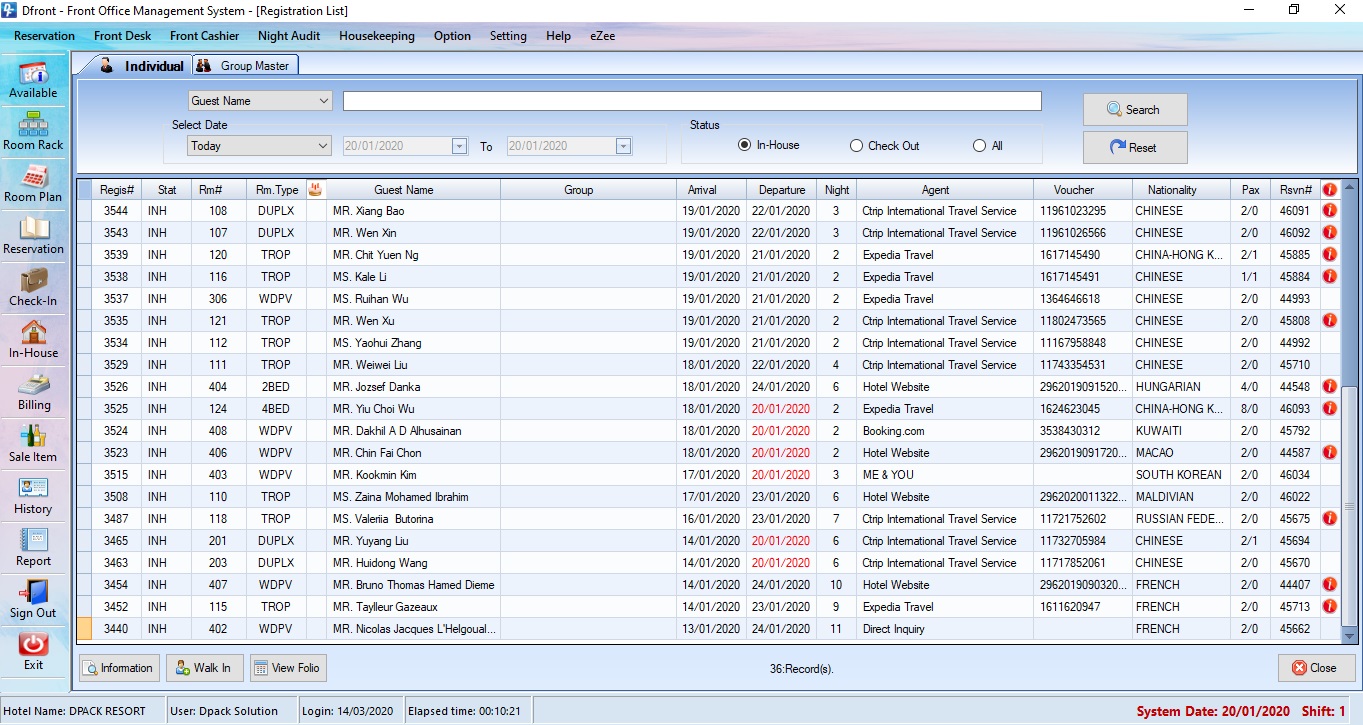
Task: Select the row for MS. Zaina Mohamed Ibrahim
Action: coord(708,497)
